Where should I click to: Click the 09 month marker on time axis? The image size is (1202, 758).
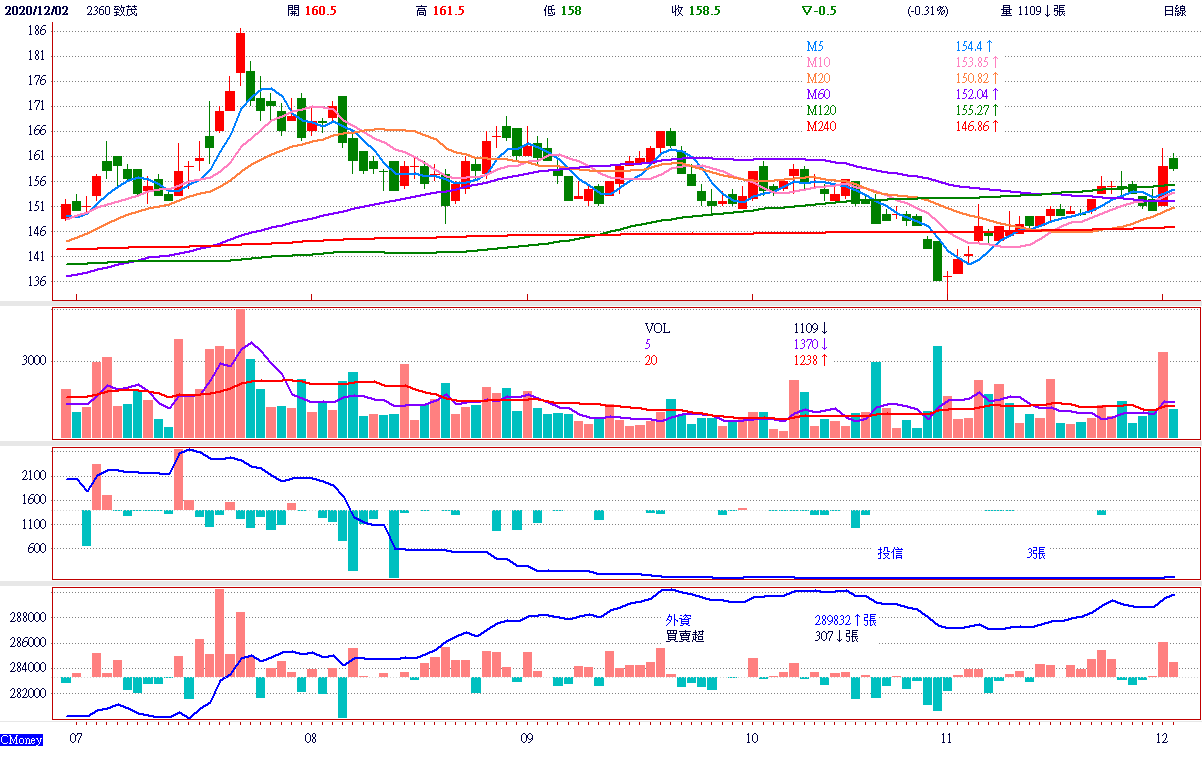pyautogui.click(x=526, y=740)
